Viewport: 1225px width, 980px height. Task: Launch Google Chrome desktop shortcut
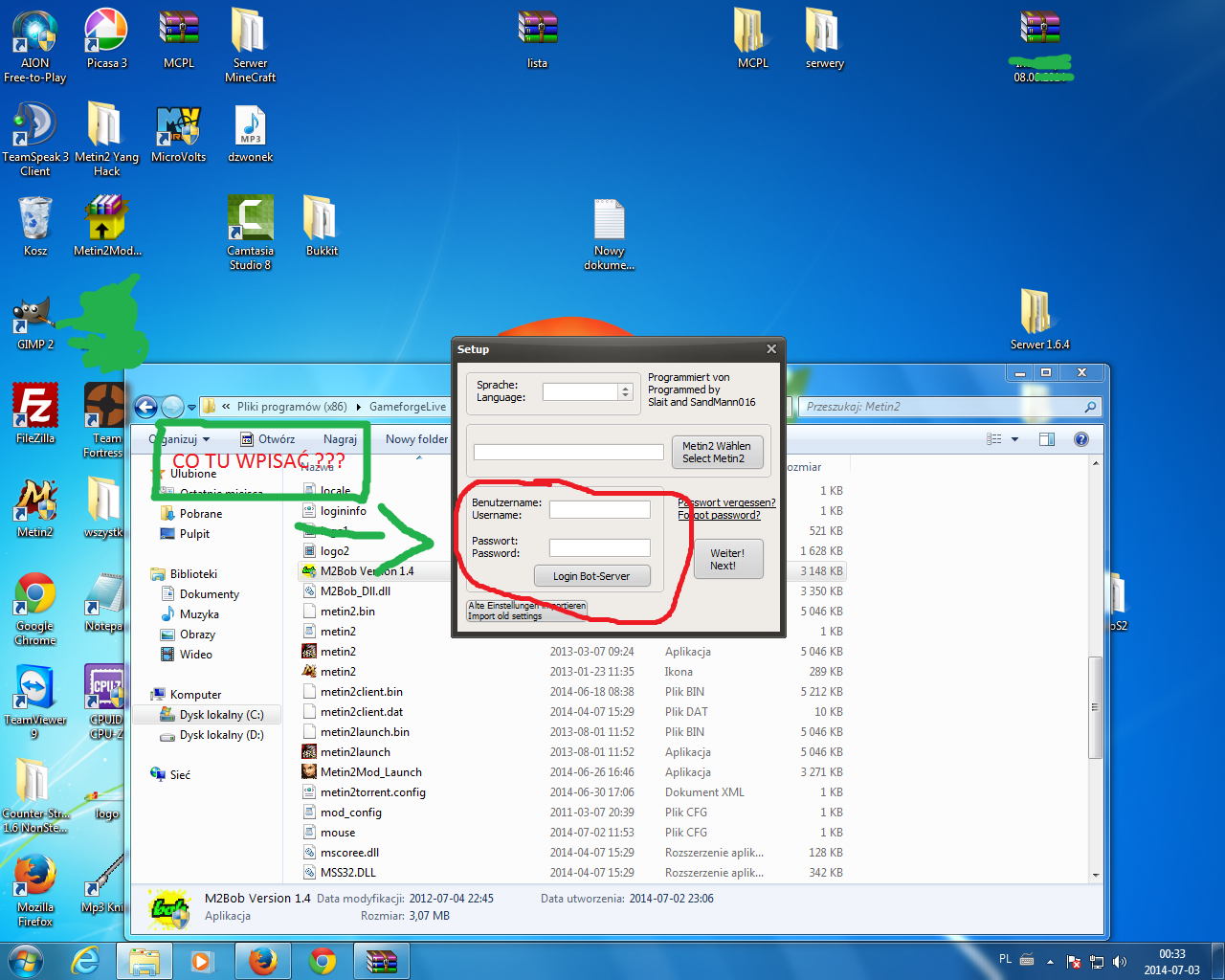click(35, 610)
